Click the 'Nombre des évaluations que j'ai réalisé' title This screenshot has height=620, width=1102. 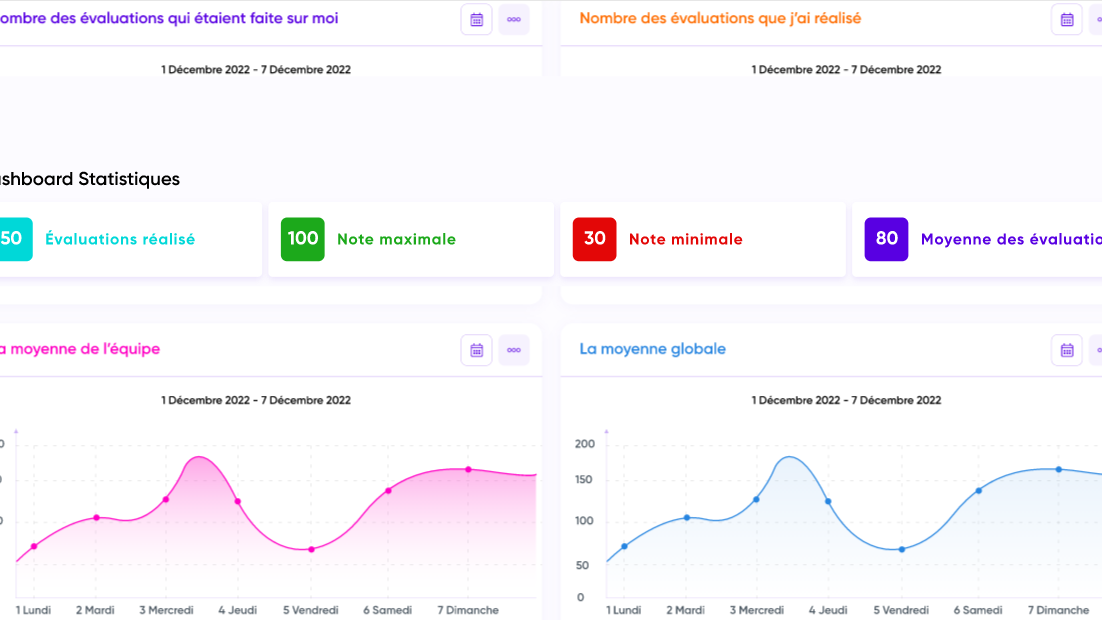[x=719, y=18]
